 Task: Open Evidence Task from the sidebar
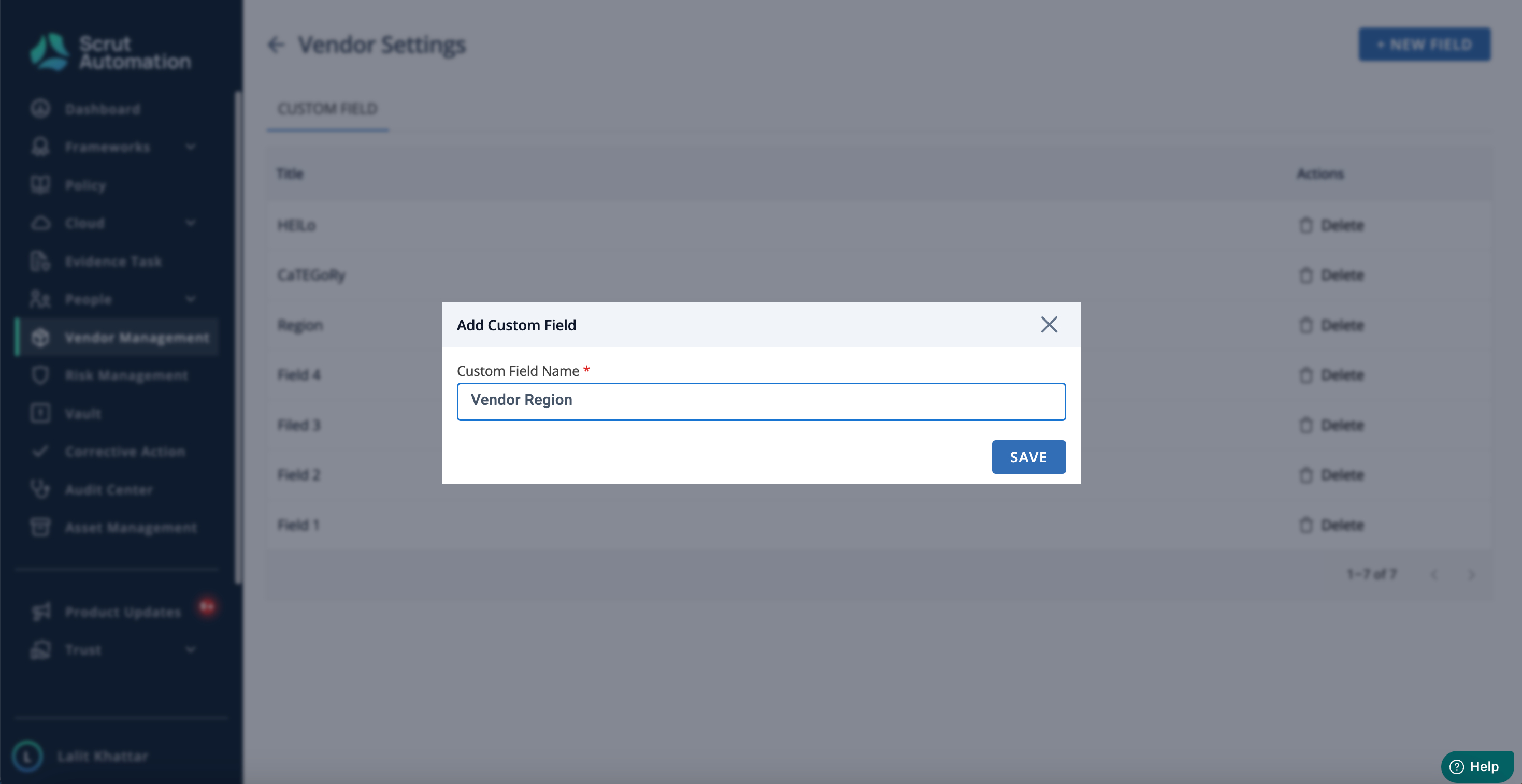[x=113, y=261]
